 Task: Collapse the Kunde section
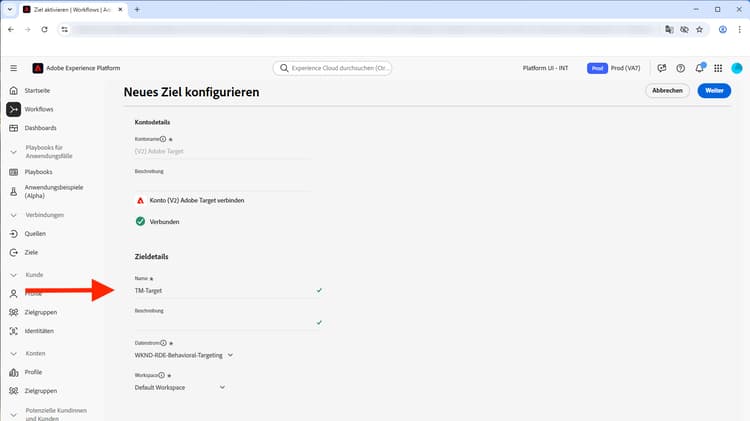(13, 275)
